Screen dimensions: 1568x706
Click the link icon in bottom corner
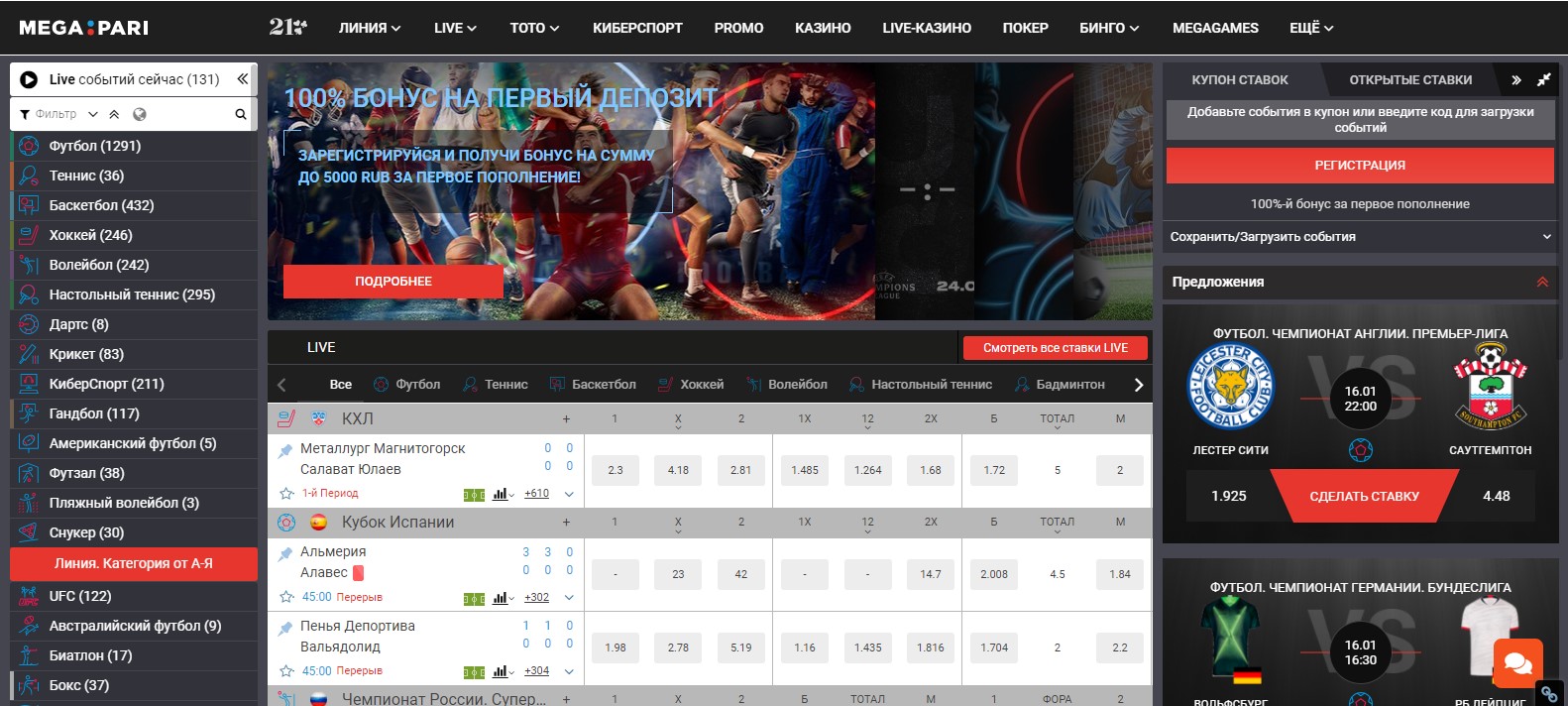tap(1549, 694)
